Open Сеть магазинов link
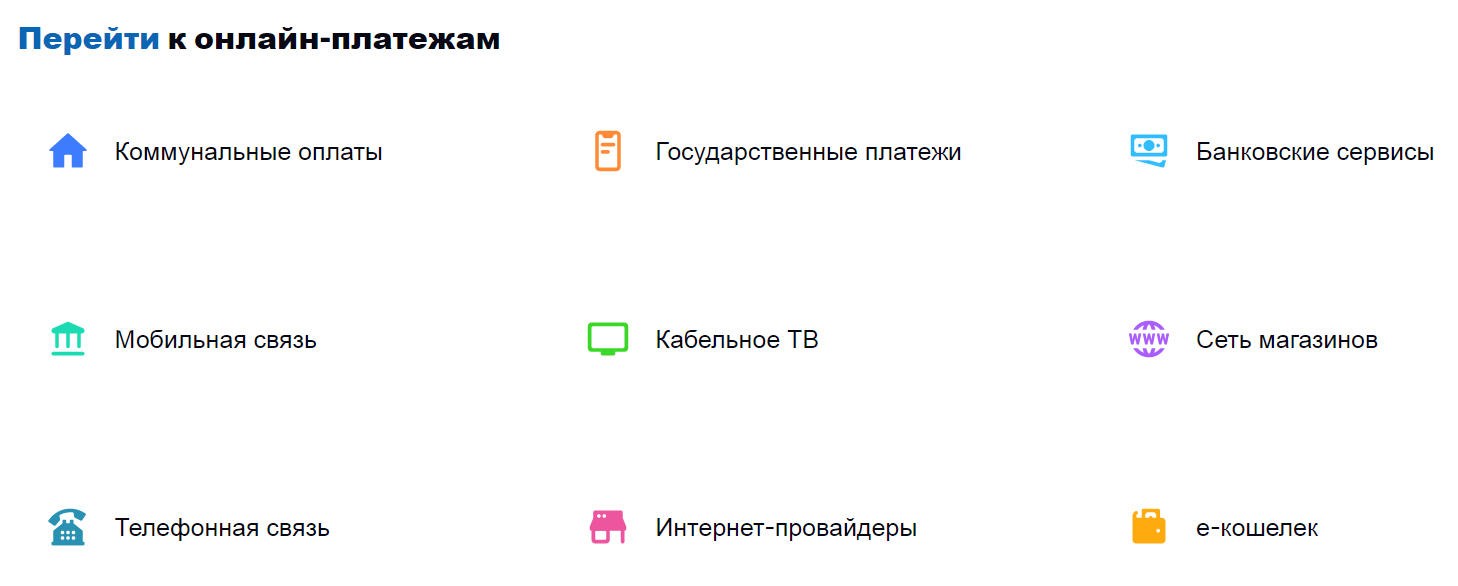 1286,340
